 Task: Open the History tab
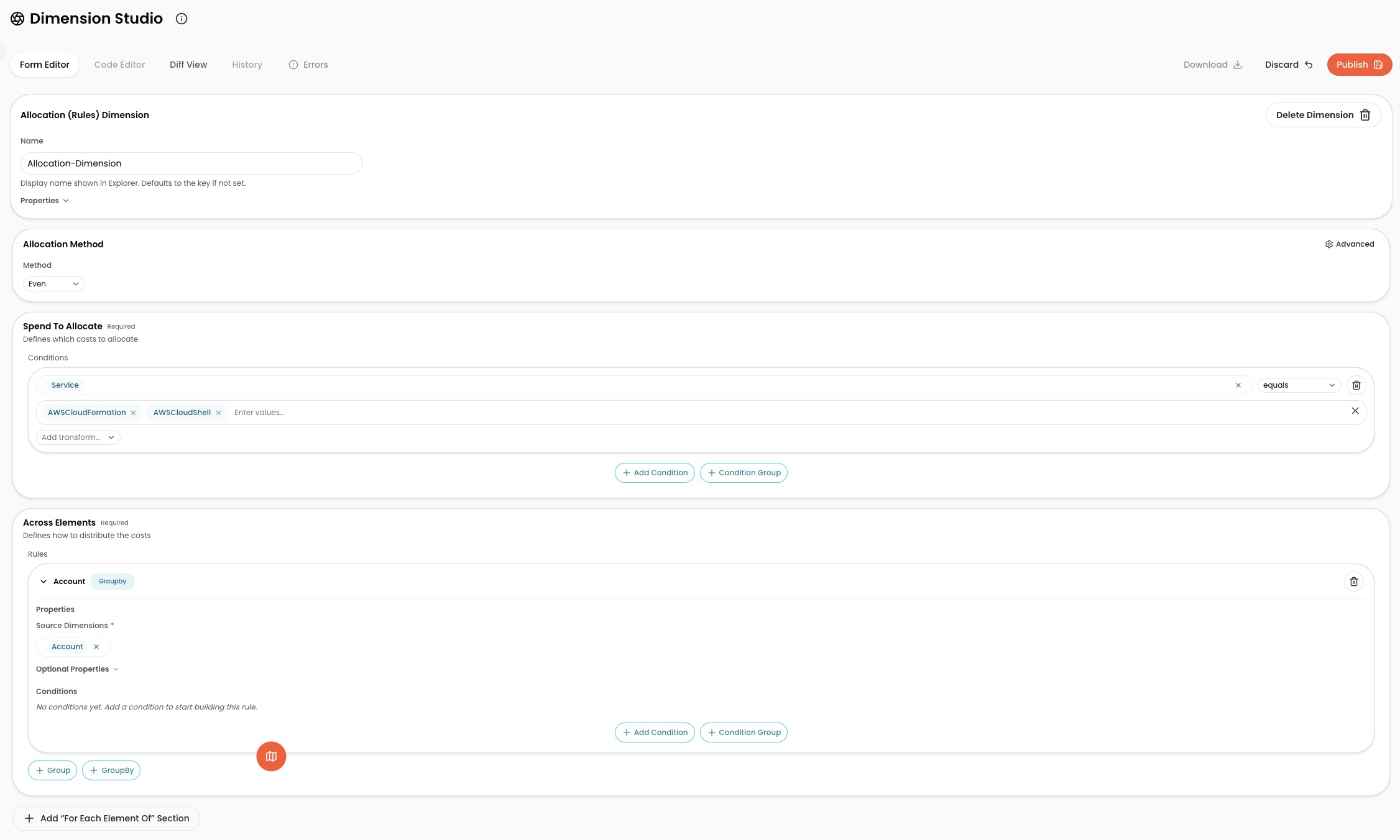click(x=247, y=65)
